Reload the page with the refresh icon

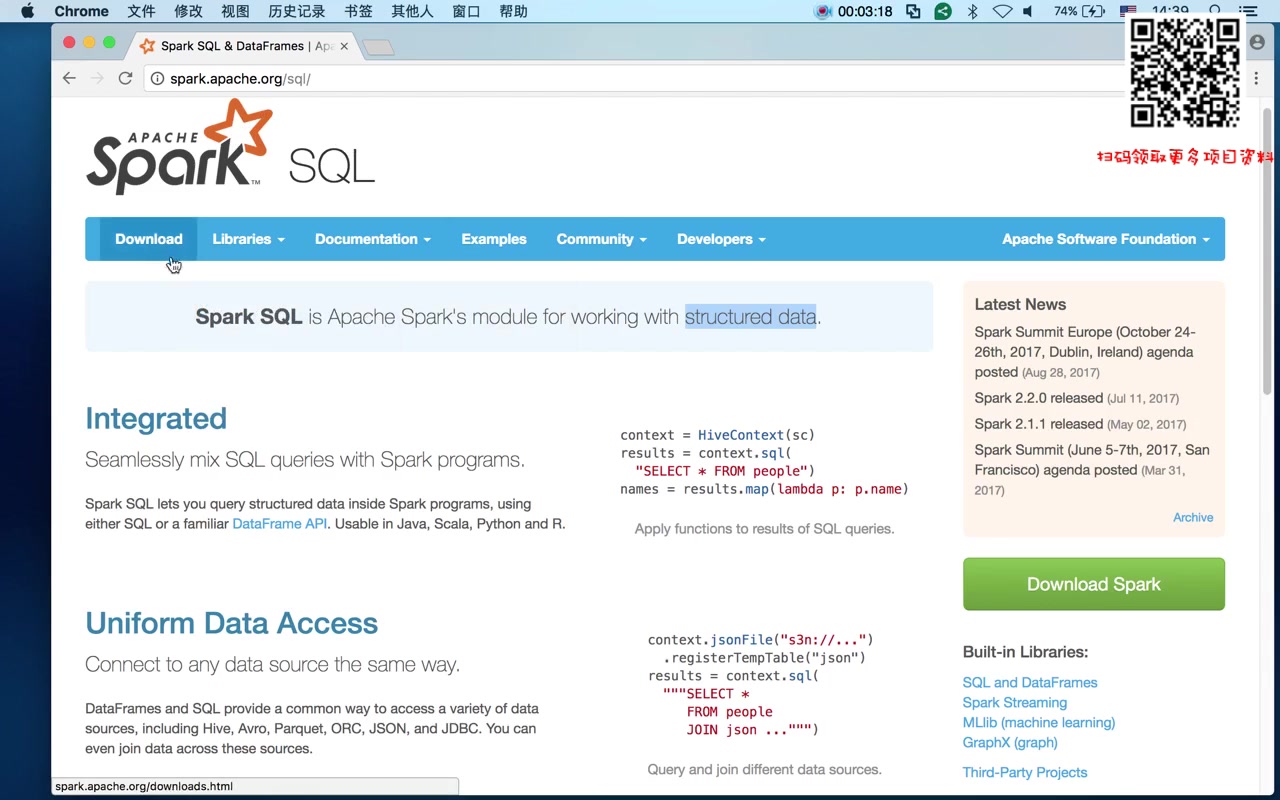coord(125,78)
